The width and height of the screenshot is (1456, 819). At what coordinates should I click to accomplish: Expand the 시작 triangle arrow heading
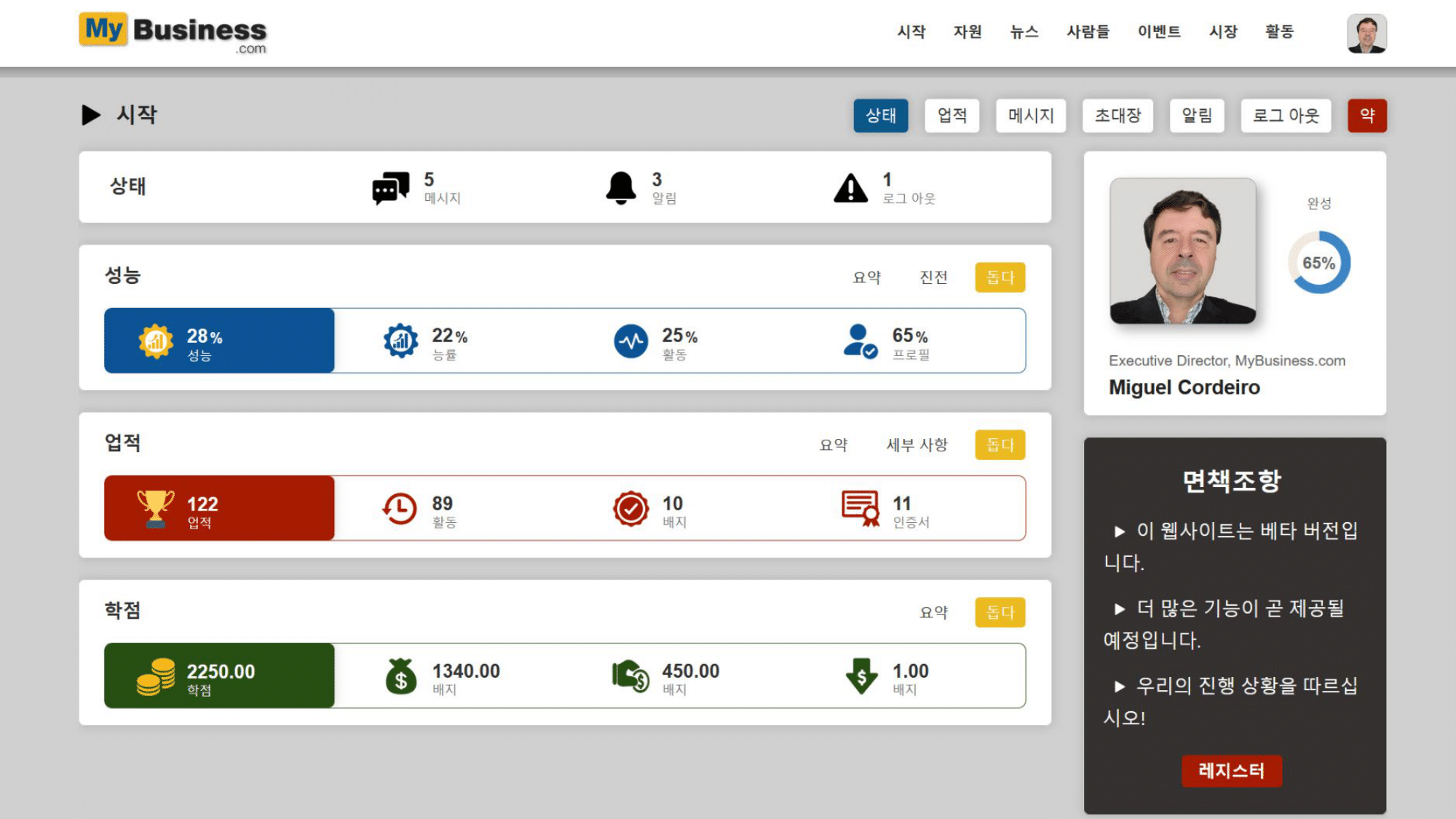tap(91, 115)
